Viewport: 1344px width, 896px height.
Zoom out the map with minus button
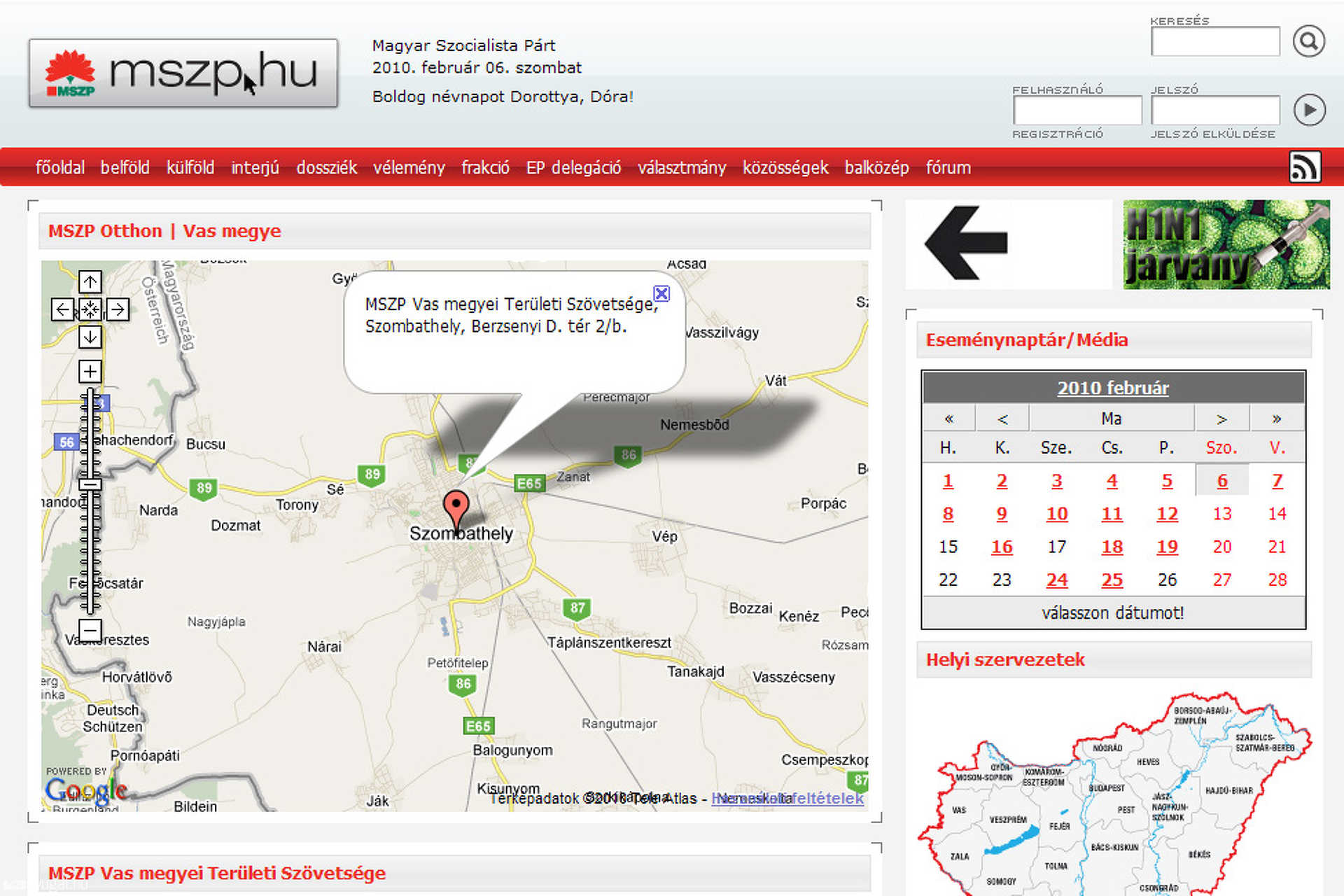coord(90,629)
